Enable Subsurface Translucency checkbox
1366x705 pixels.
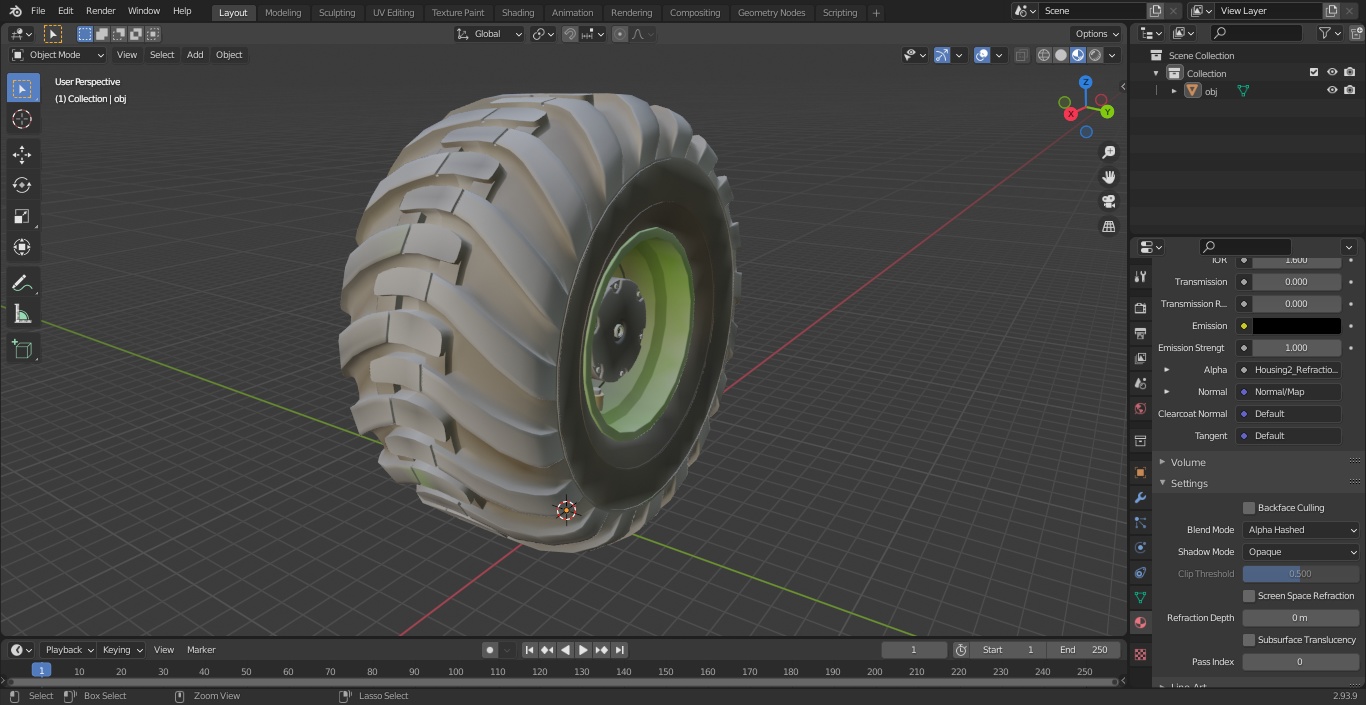[x=1249, y=640]
